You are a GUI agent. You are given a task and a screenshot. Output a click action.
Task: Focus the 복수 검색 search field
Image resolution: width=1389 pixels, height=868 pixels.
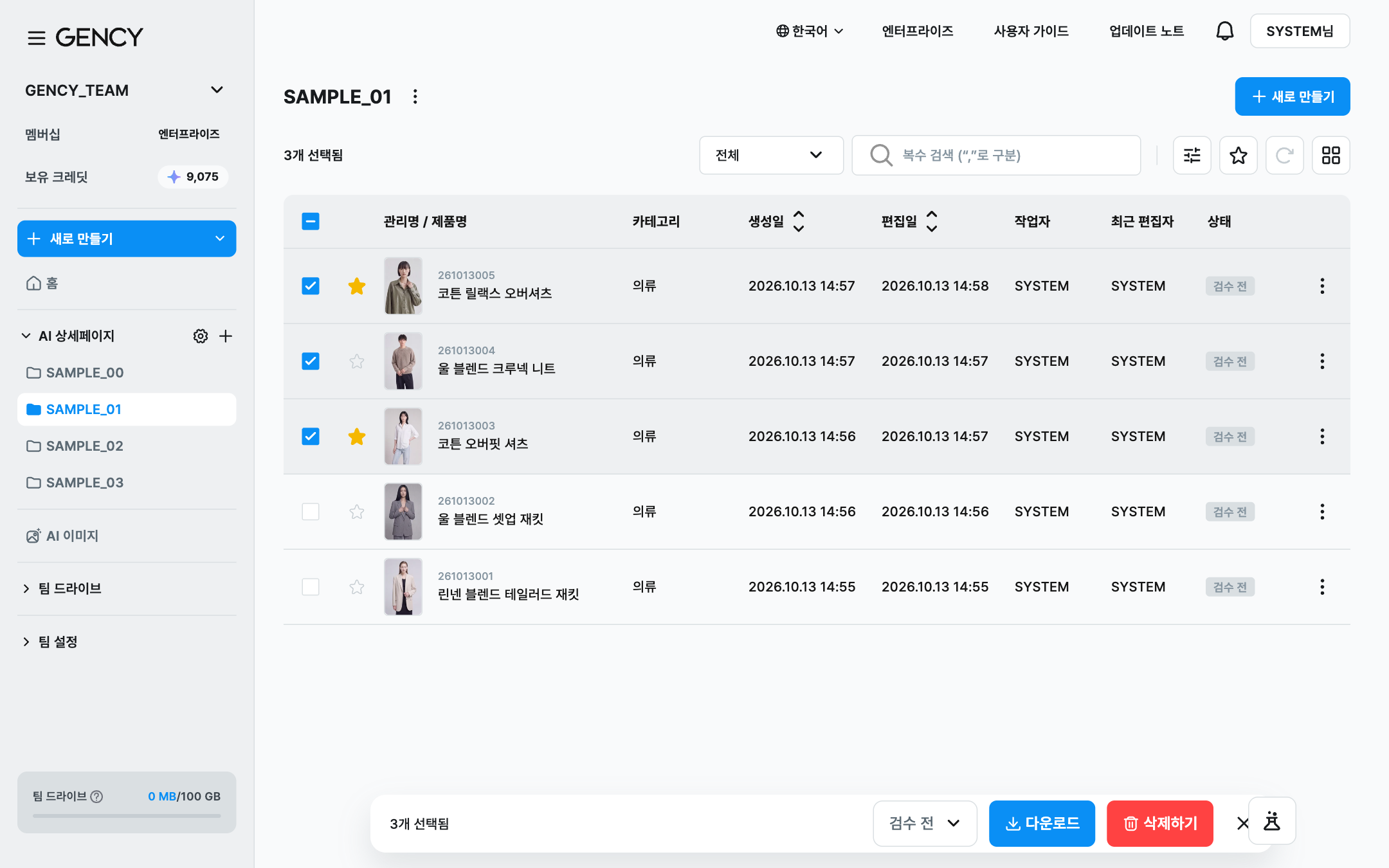point(996,155)
